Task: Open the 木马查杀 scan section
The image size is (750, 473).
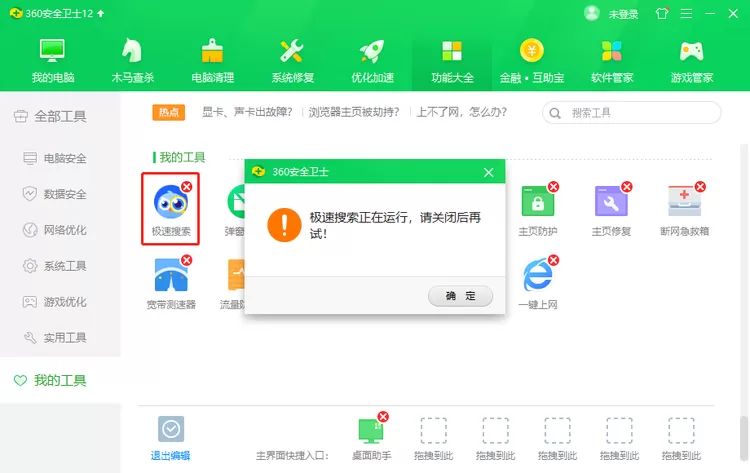Action: pyautogui.click(x=132, y=61)
